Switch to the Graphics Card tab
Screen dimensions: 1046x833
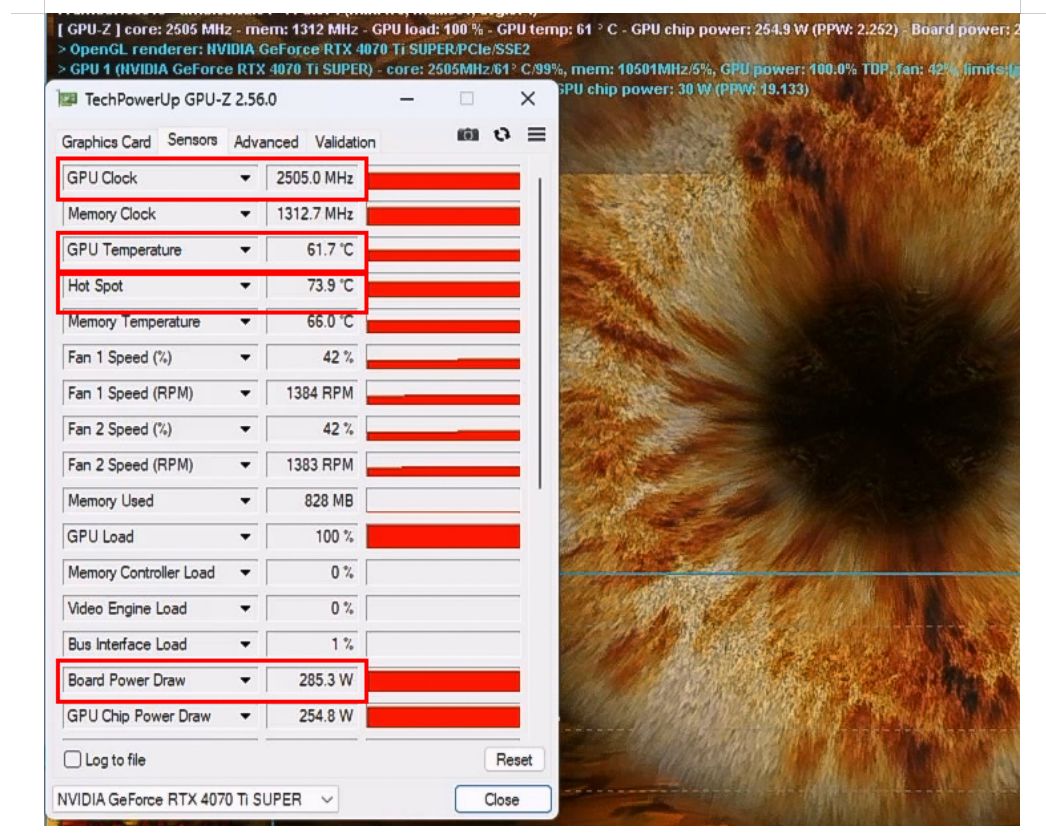pyautogui.click(x=106, y=142)
